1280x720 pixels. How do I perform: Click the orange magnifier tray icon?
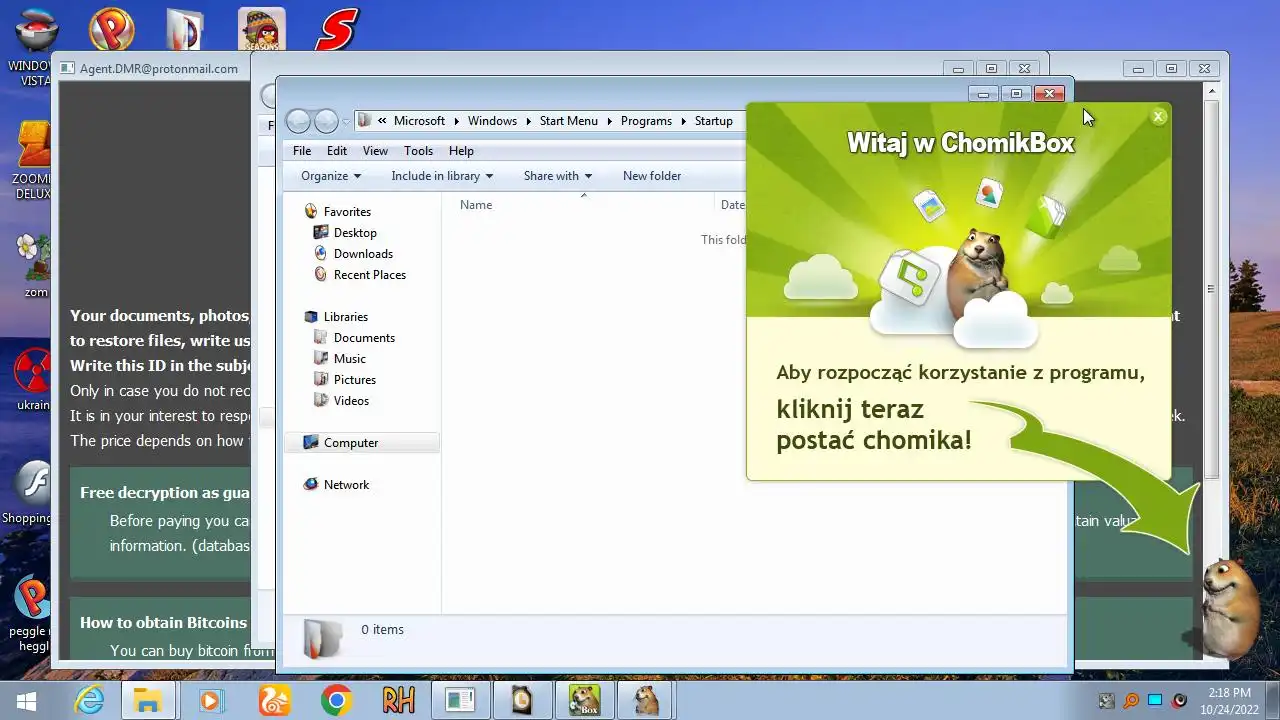click(1131, 701)
